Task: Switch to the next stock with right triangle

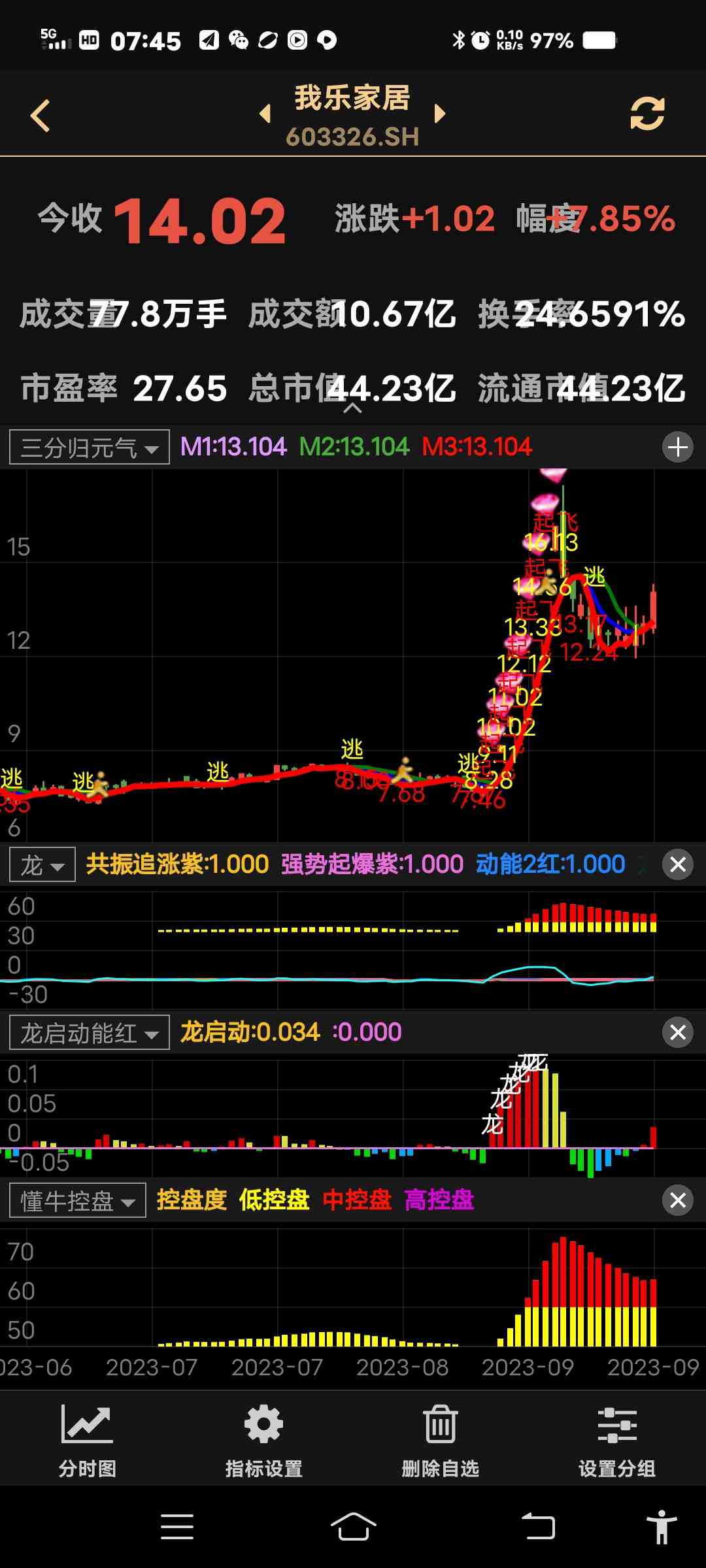Action: (440, 114)
